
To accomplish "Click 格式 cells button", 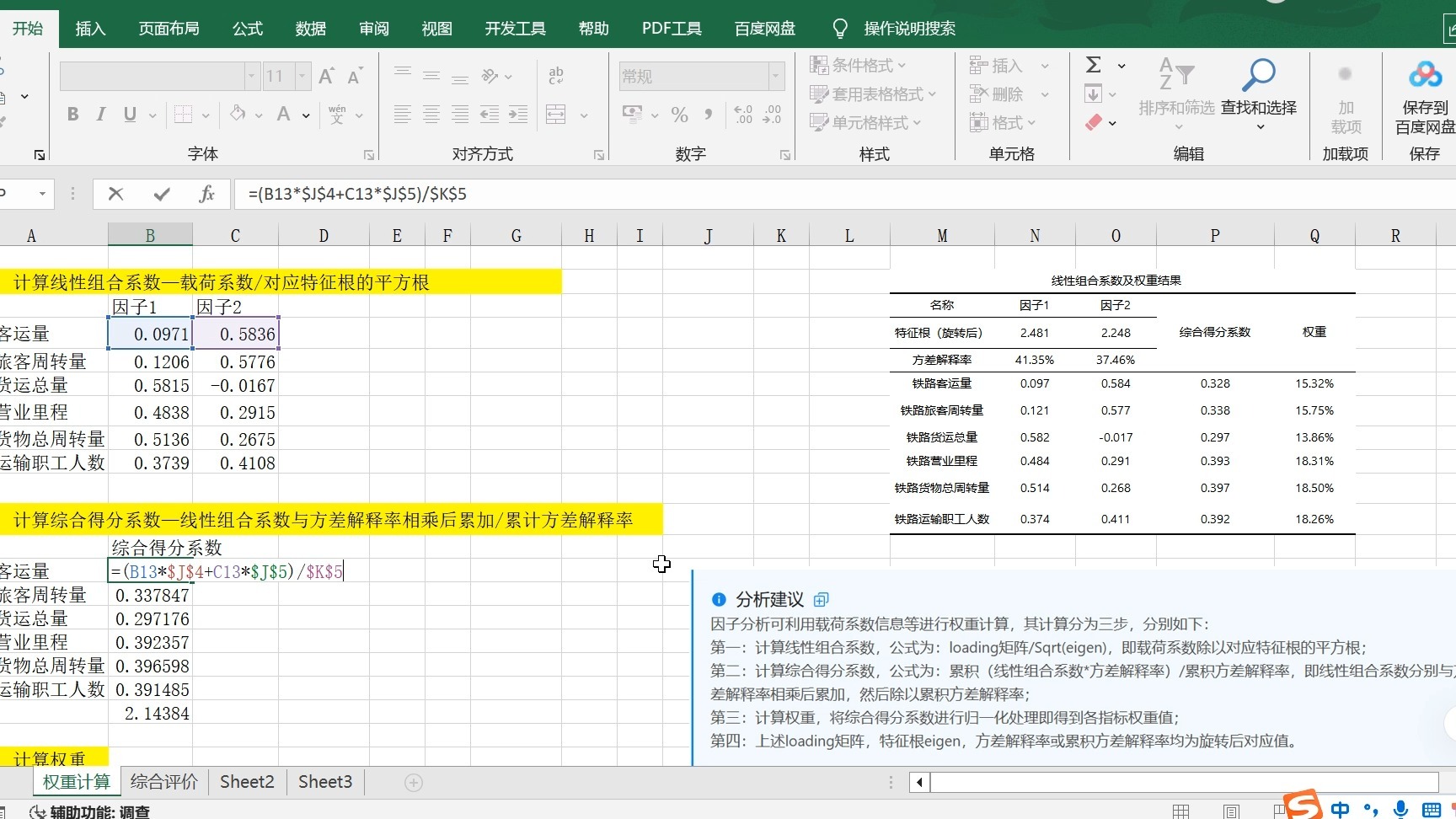I will [1003, 122].
